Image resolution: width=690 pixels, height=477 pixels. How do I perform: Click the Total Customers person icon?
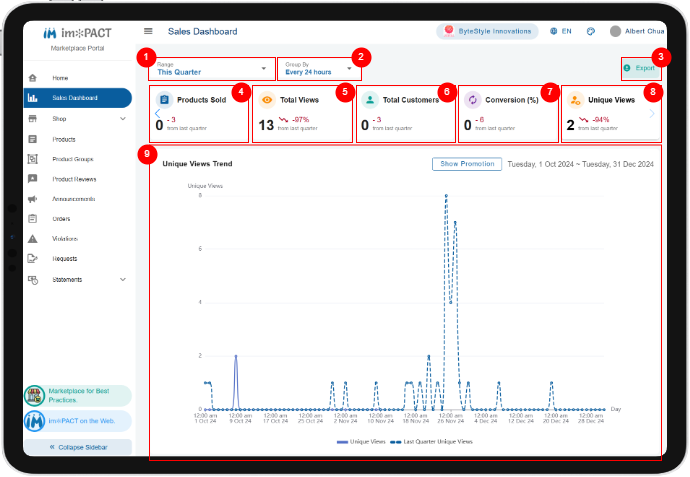(370, 100)
